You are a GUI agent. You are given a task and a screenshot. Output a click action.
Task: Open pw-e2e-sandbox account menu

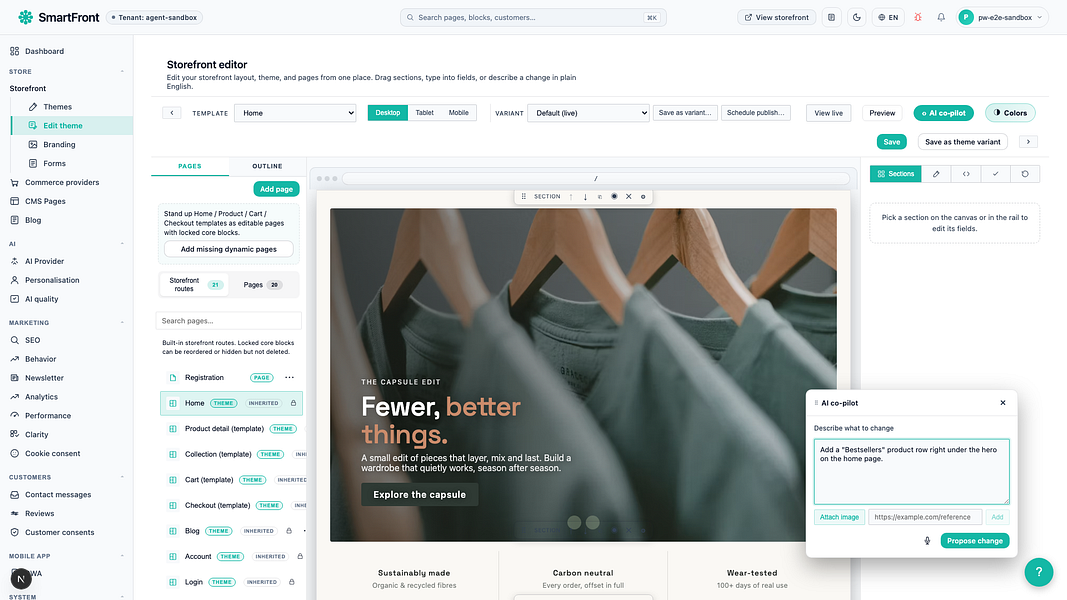[1002, 18]
